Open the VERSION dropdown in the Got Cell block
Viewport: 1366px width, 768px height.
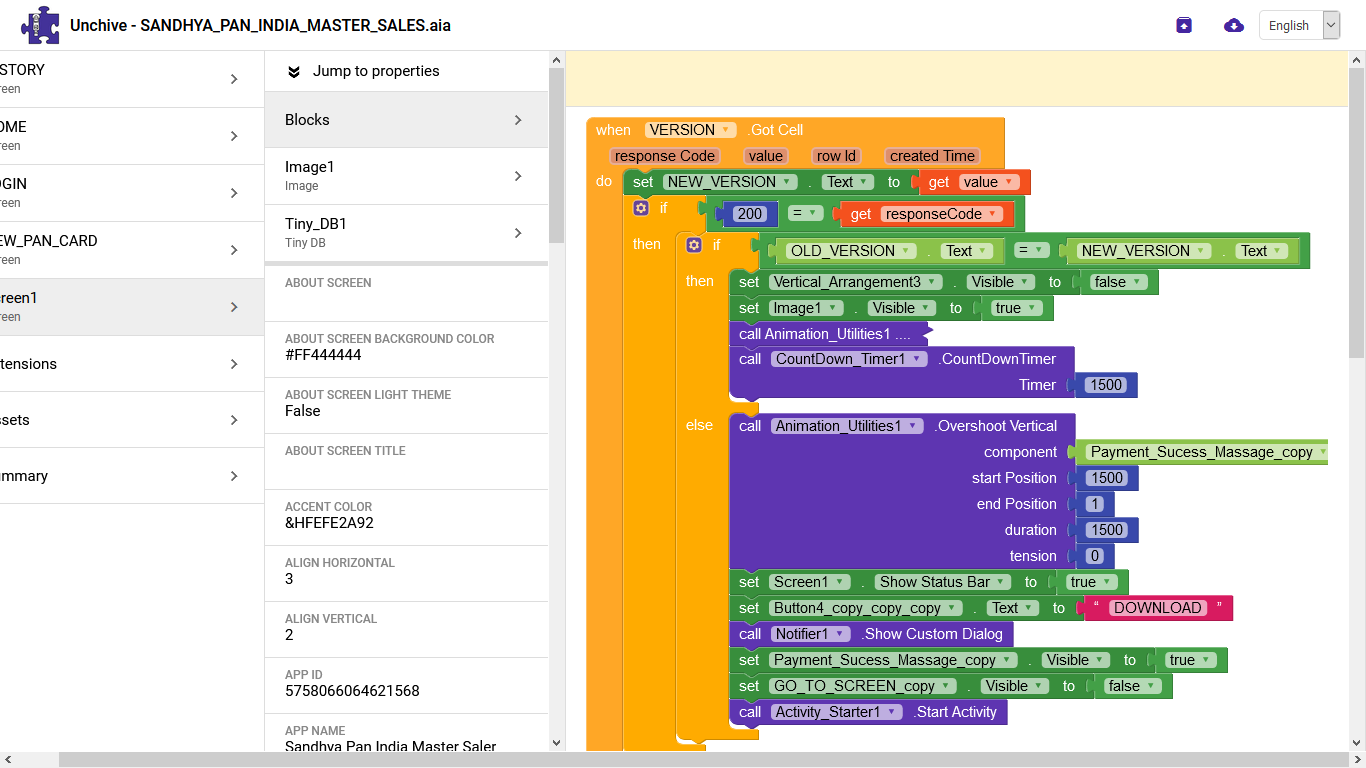pyautogui.click(x=727, y=130)
